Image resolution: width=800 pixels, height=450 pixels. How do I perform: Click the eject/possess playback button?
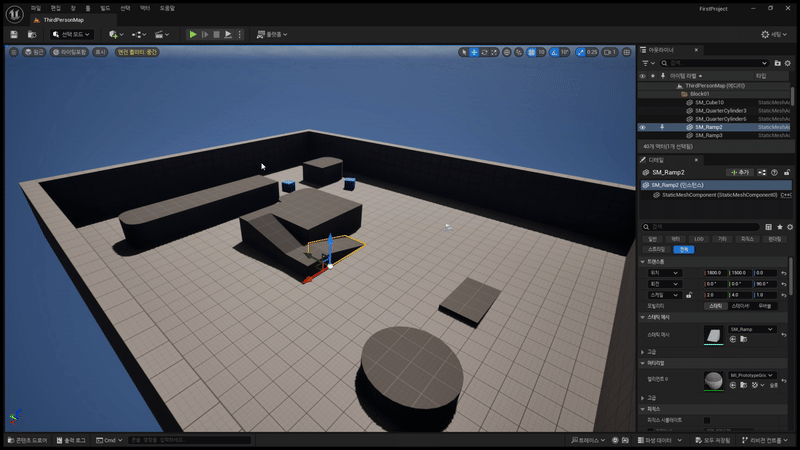pyautogui.click(x=228, y=34)
